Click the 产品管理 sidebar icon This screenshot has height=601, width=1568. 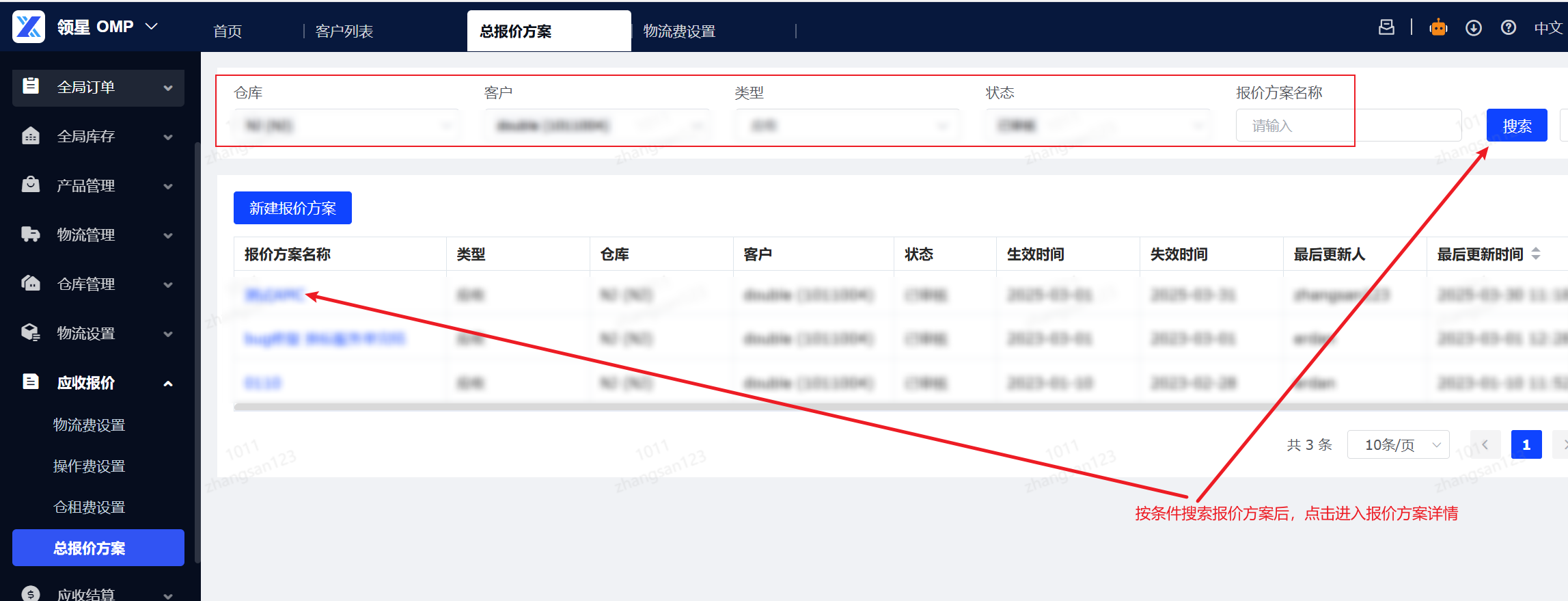31,185
